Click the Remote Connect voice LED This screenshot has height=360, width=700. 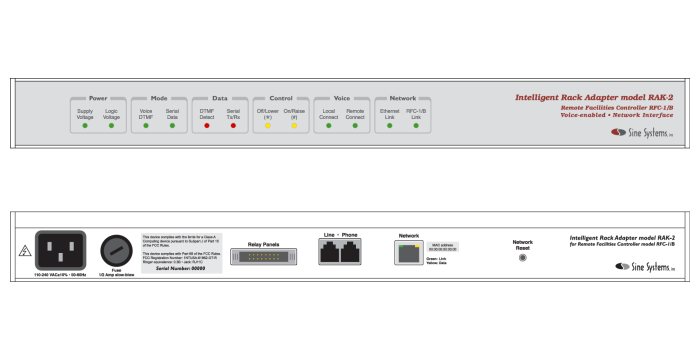355,126
